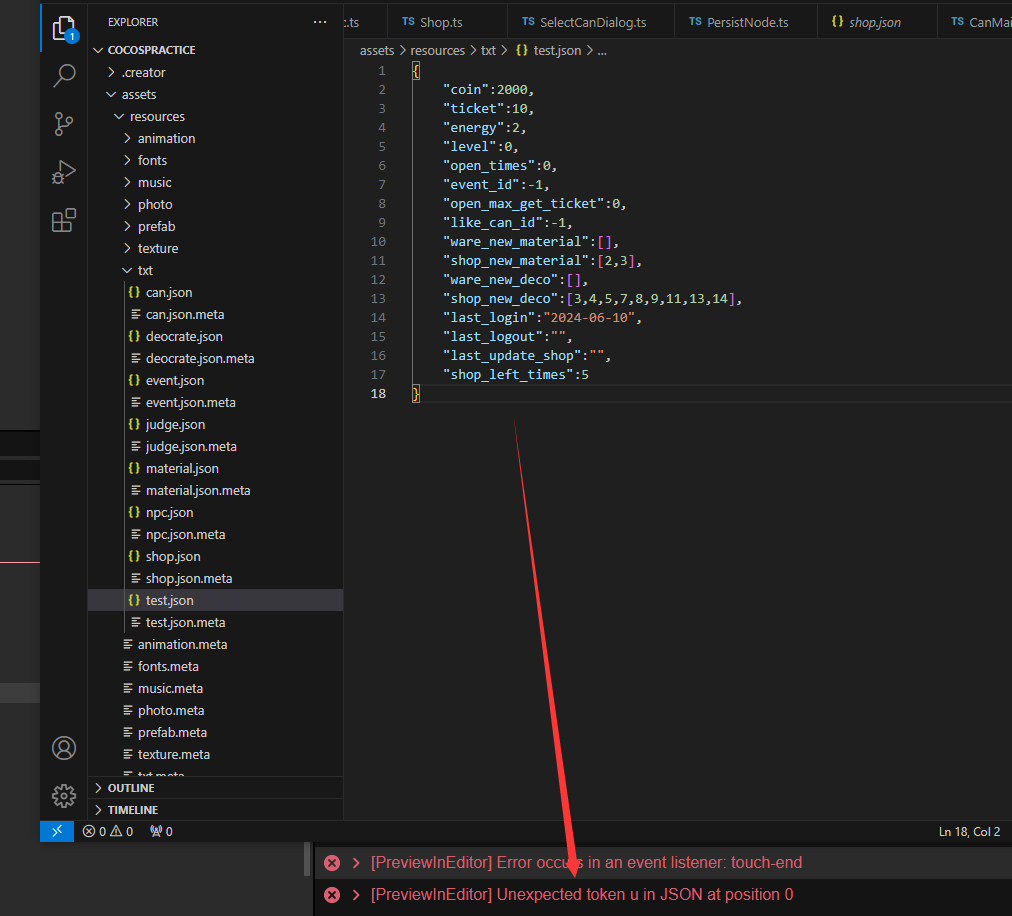Click the ports forwarded status indicator
This screenshot has width=1012, height=916.
click(161, 831)
